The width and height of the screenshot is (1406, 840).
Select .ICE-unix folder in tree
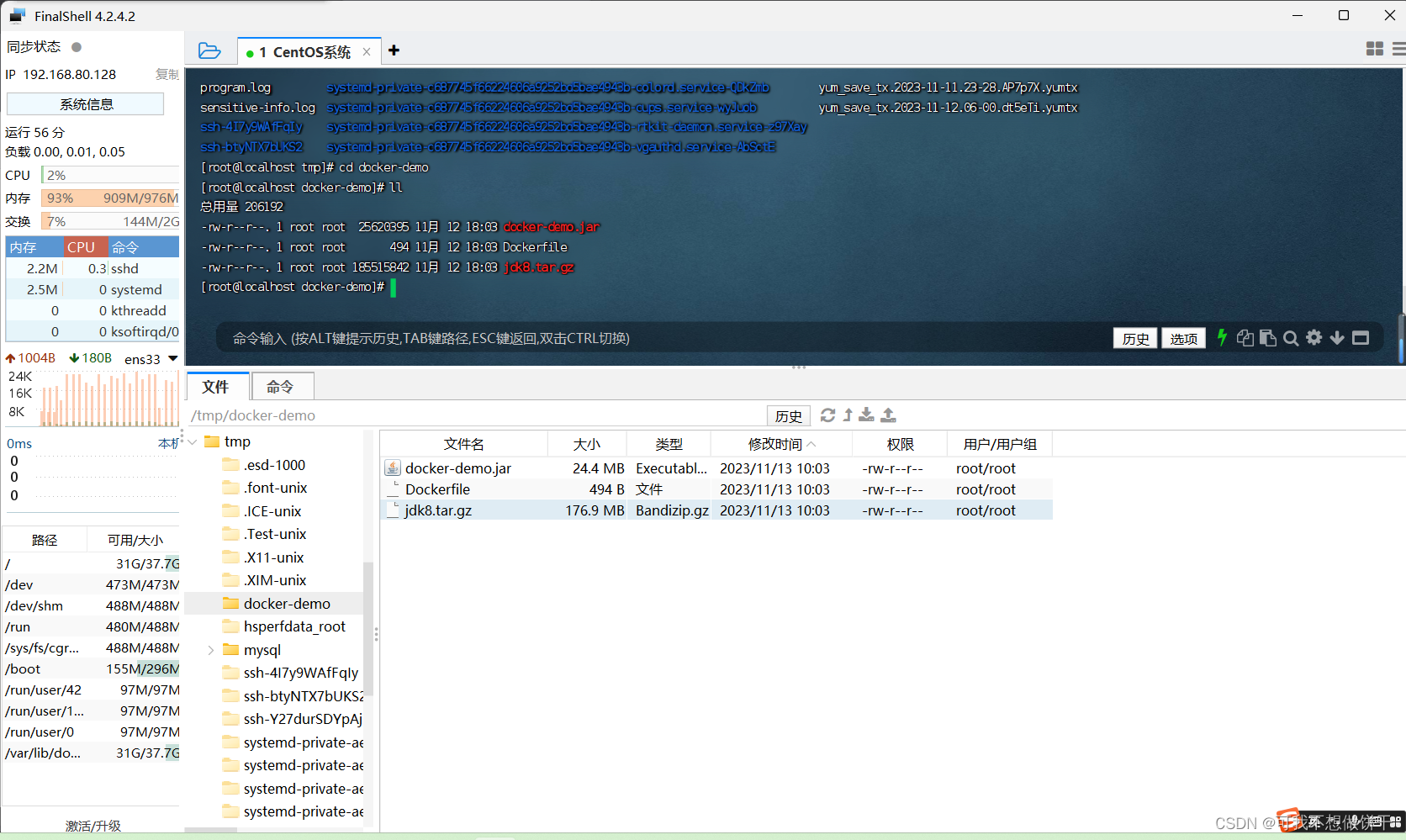coord(272,511)
